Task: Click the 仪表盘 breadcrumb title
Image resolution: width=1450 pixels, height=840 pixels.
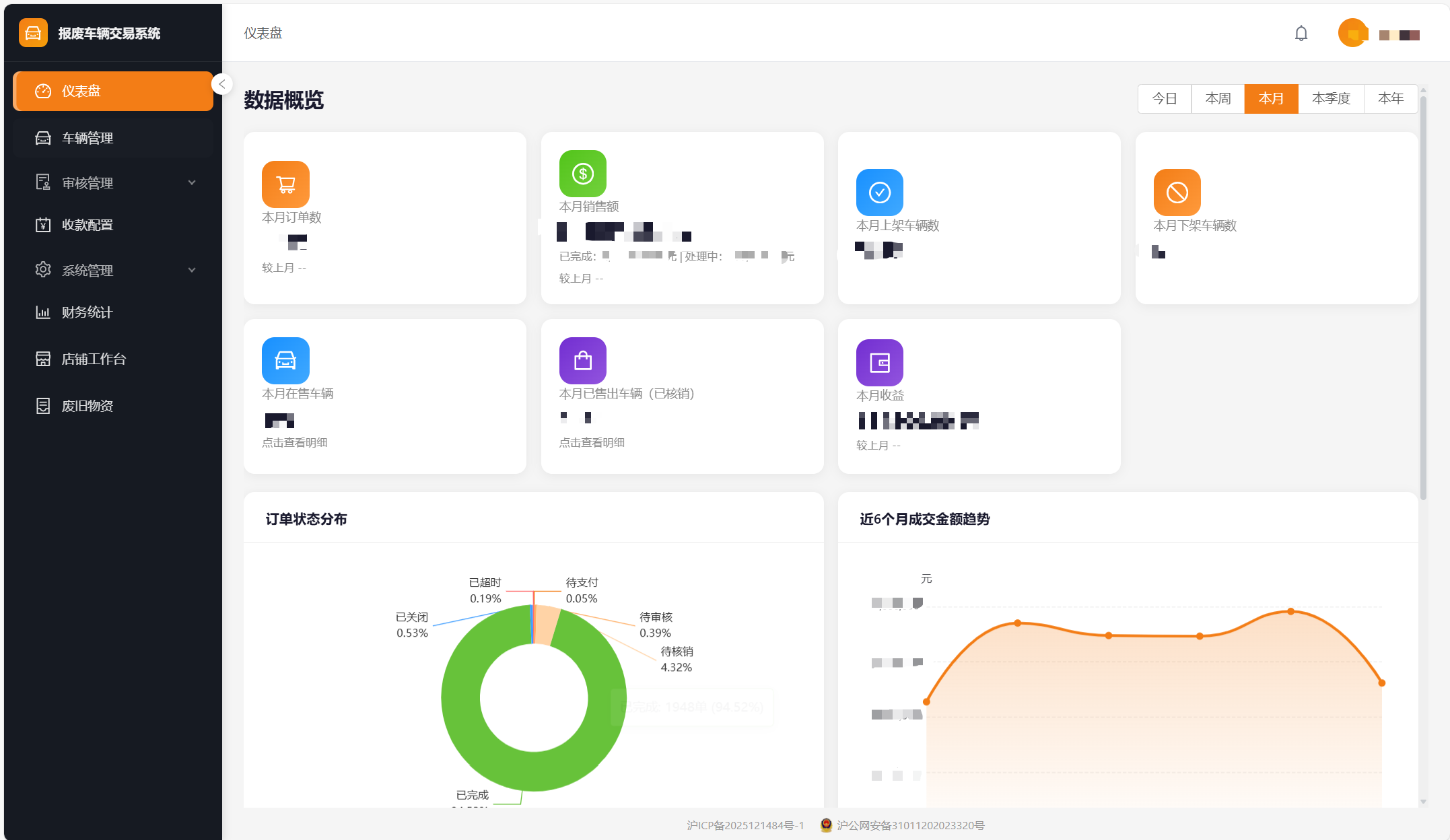Action: click(263, 33)
